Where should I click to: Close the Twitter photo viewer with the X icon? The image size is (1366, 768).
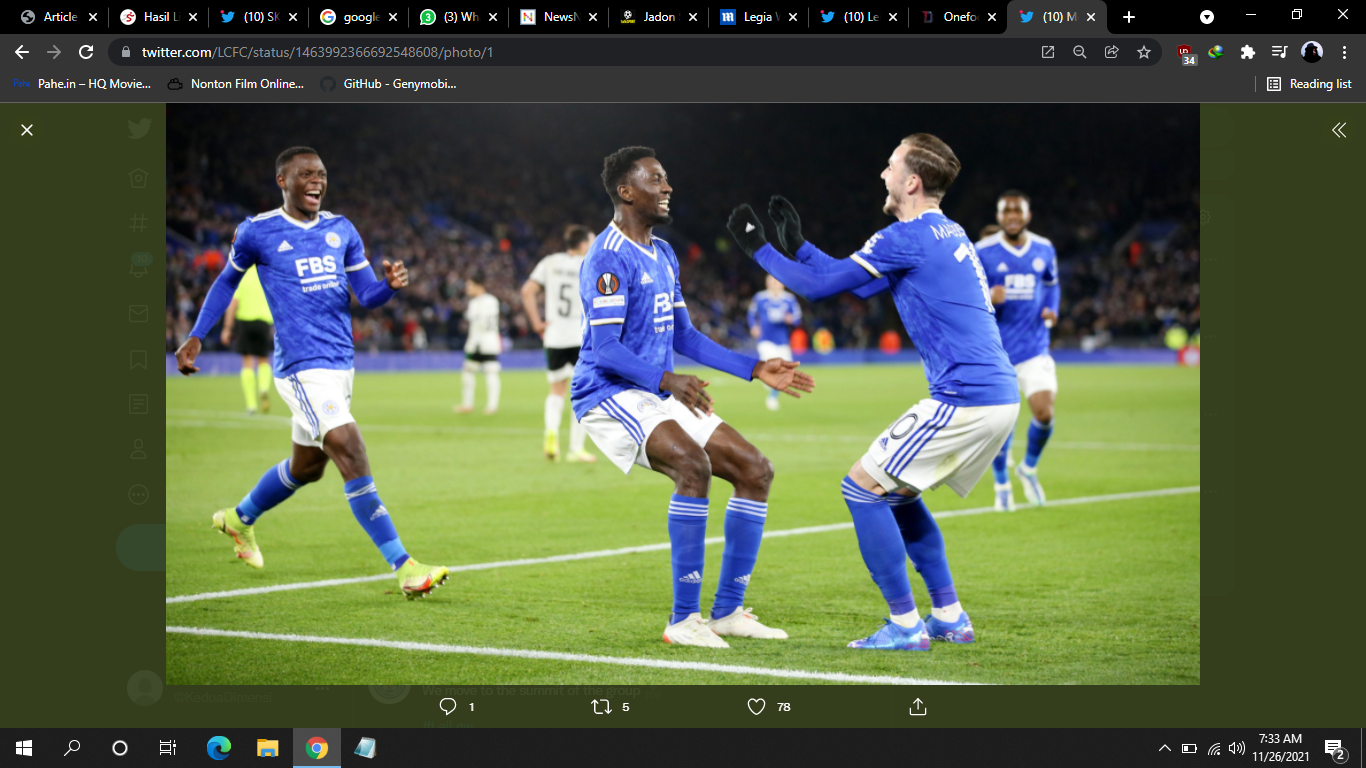[27, 130]
